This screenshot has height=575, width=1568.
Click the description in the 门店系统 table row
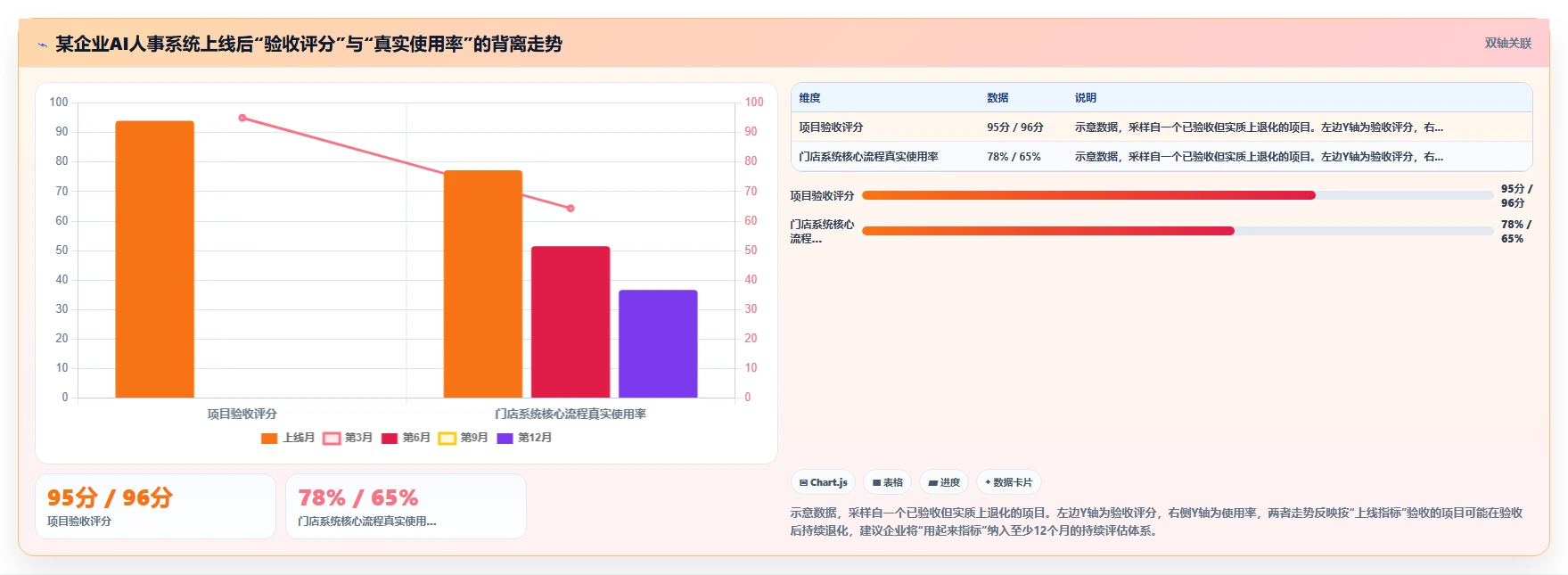(x=1259, y=157)
